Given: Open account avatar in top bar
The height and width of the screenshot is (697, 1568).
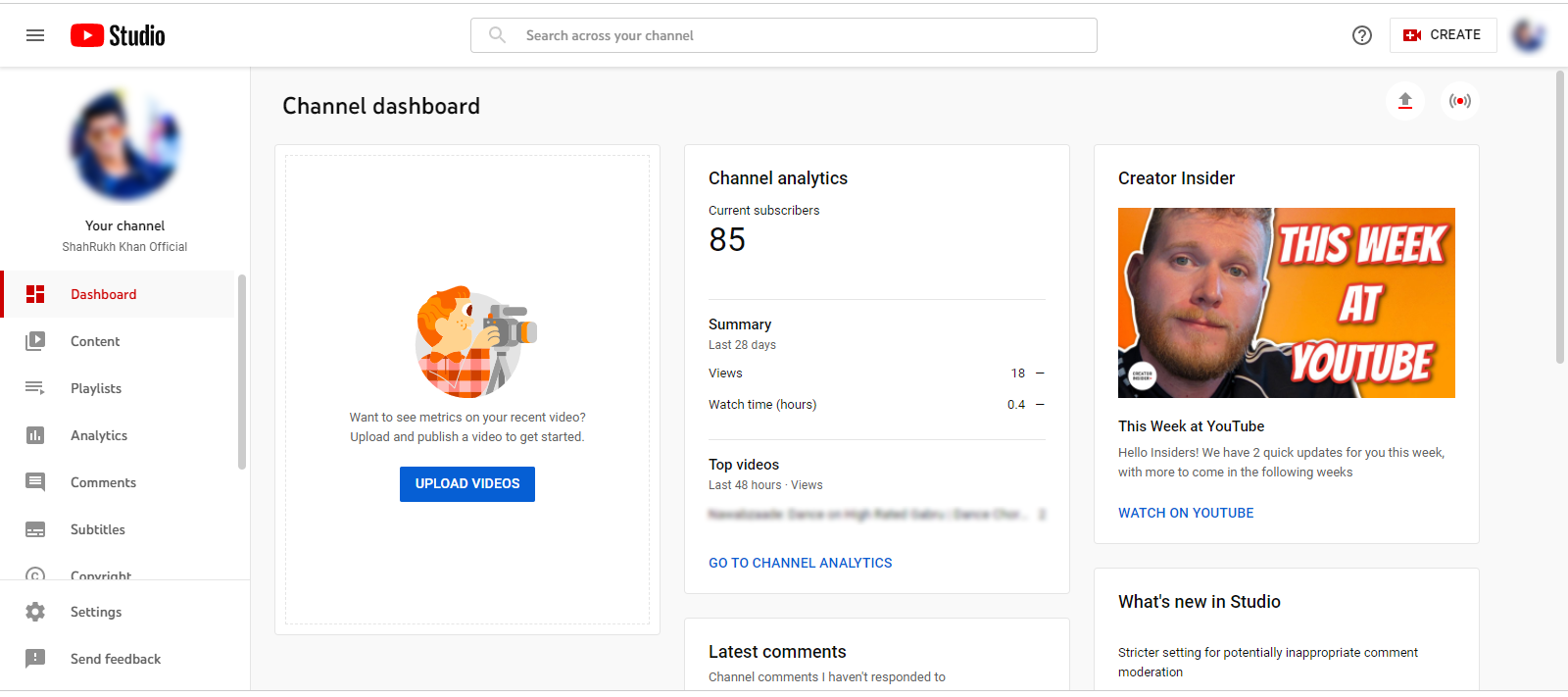Looking at the screenshot, I should pyautogui.click(x=1528, y=35).
